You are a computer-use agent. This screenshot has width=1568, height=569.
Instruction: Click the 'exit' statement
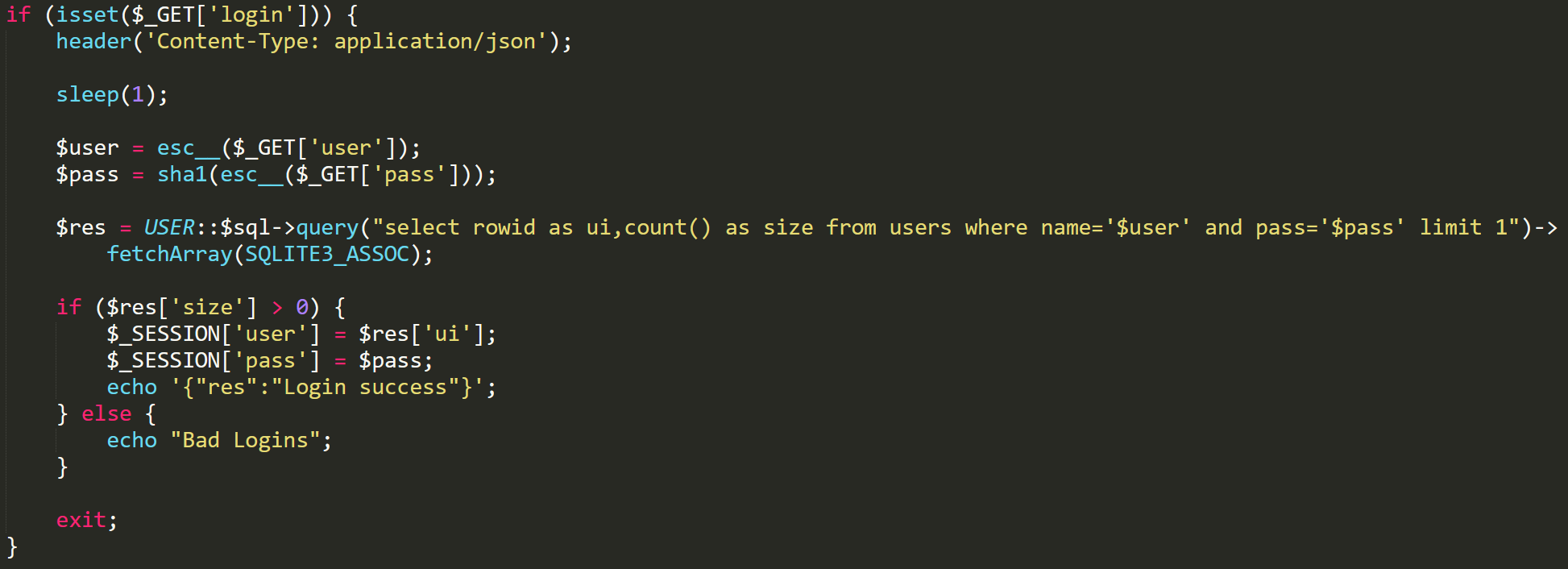tap(81, 520)
